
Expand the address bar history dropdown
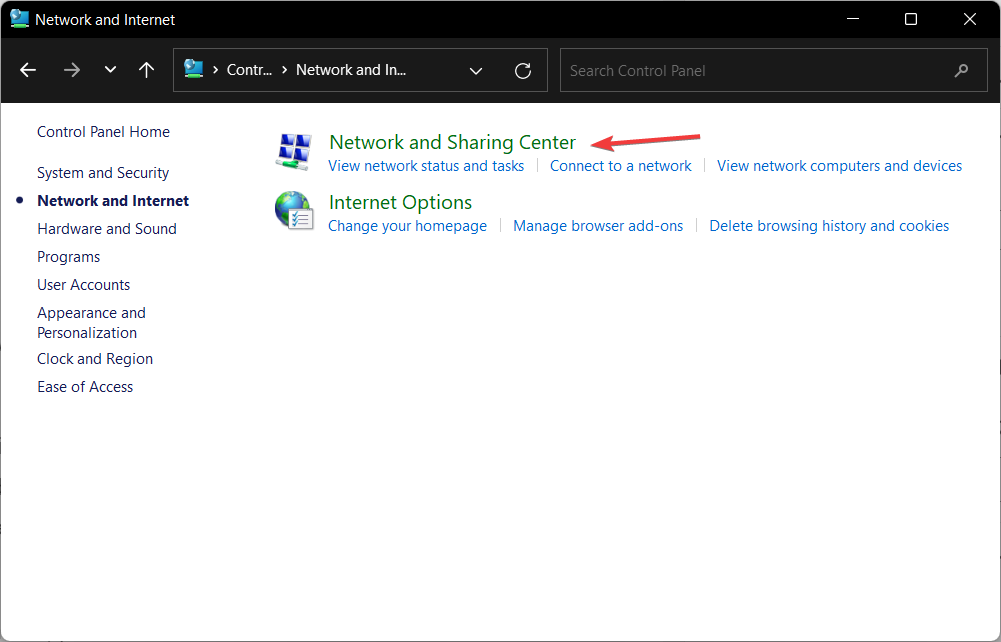pyautogui.click(x=476, y=71)
